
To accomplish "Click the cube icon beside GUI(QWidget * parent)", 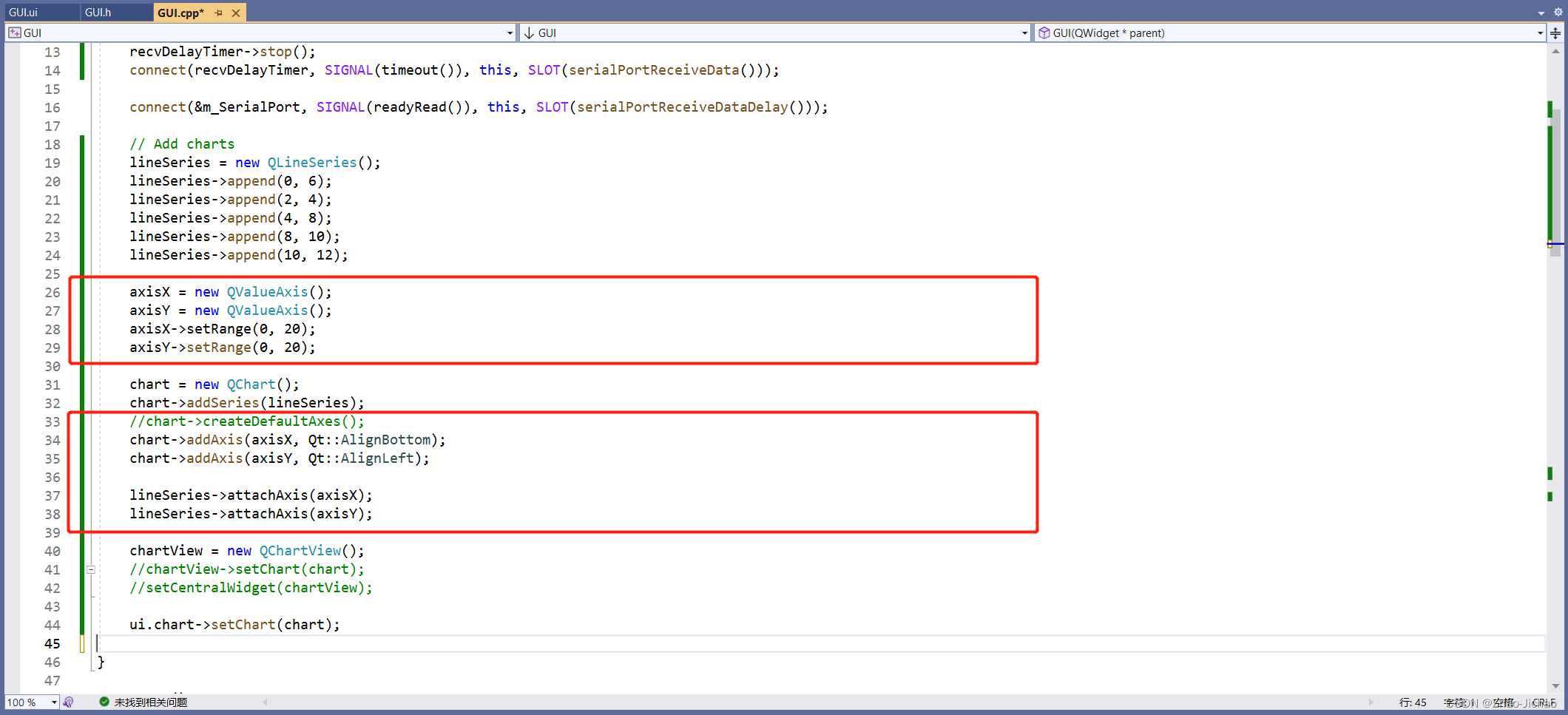I will pos(1044,33).
